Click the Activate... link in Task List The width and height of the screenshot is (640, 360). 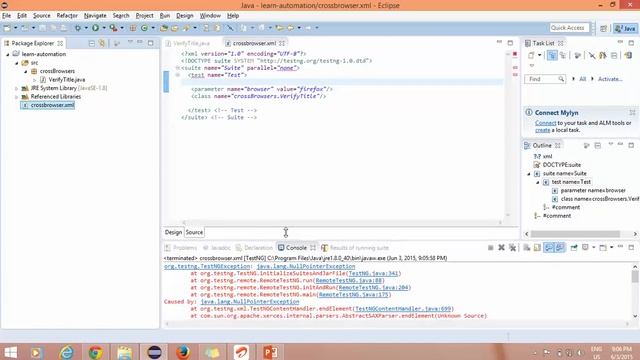610,79
